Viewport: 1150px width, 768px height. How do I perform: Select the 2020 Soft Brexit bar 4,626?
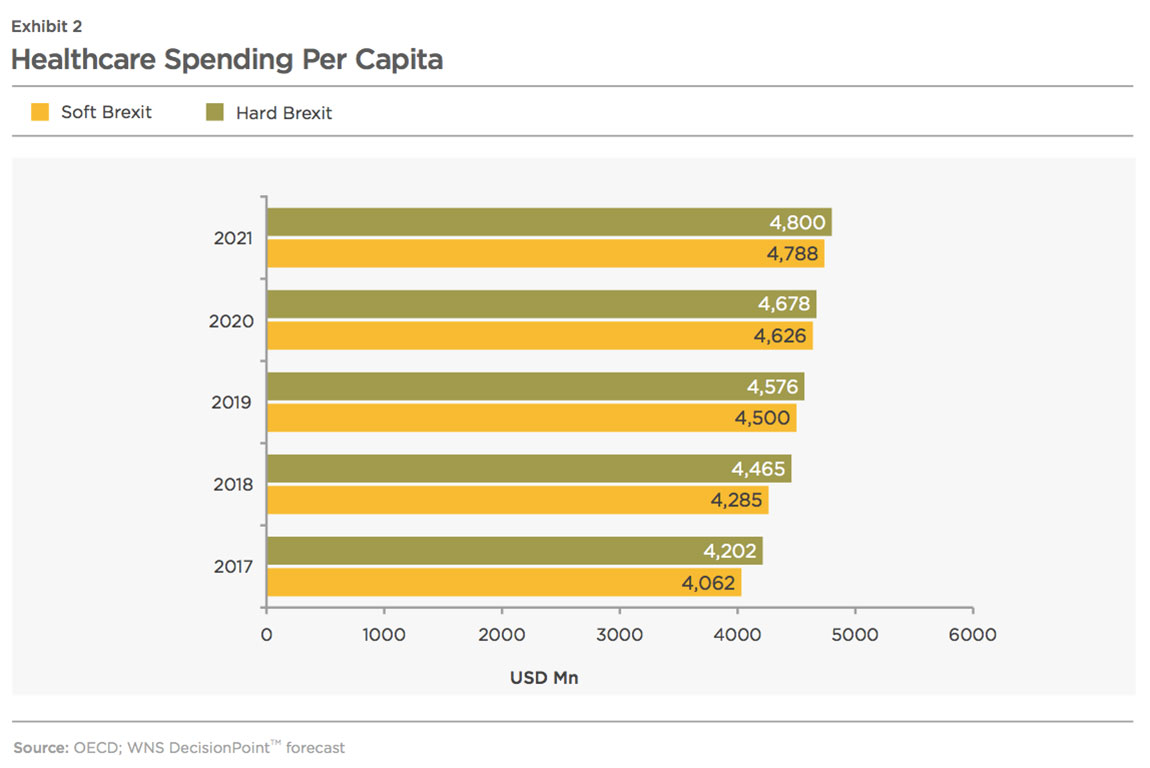pyautogui.click(x=540, y=336)
